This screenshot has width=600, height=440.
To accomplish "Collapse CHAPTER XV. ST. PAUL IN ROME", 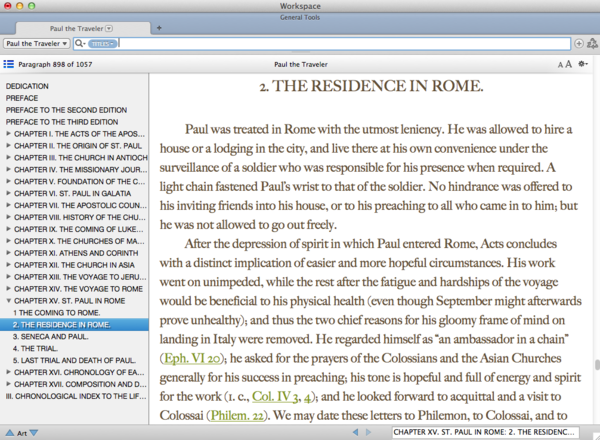I will pos(8,301).
